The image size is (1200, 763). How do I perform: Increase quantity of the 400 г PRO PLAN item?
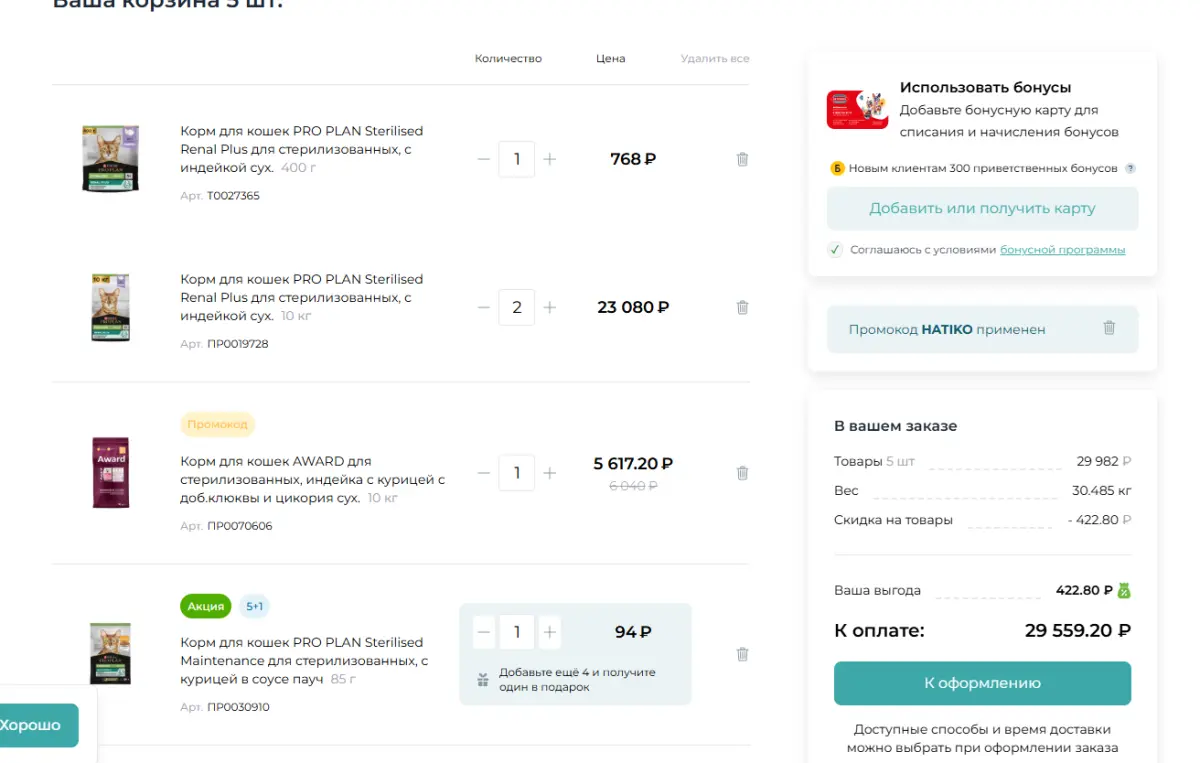(x=549, y=159)
